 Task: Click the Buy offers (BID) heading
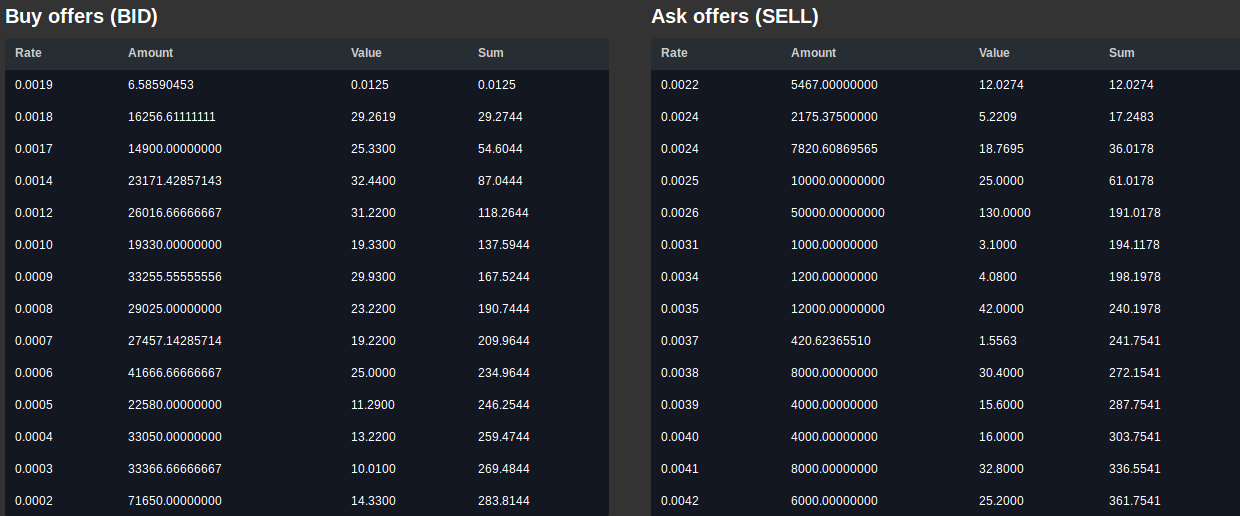pos(81,16)
